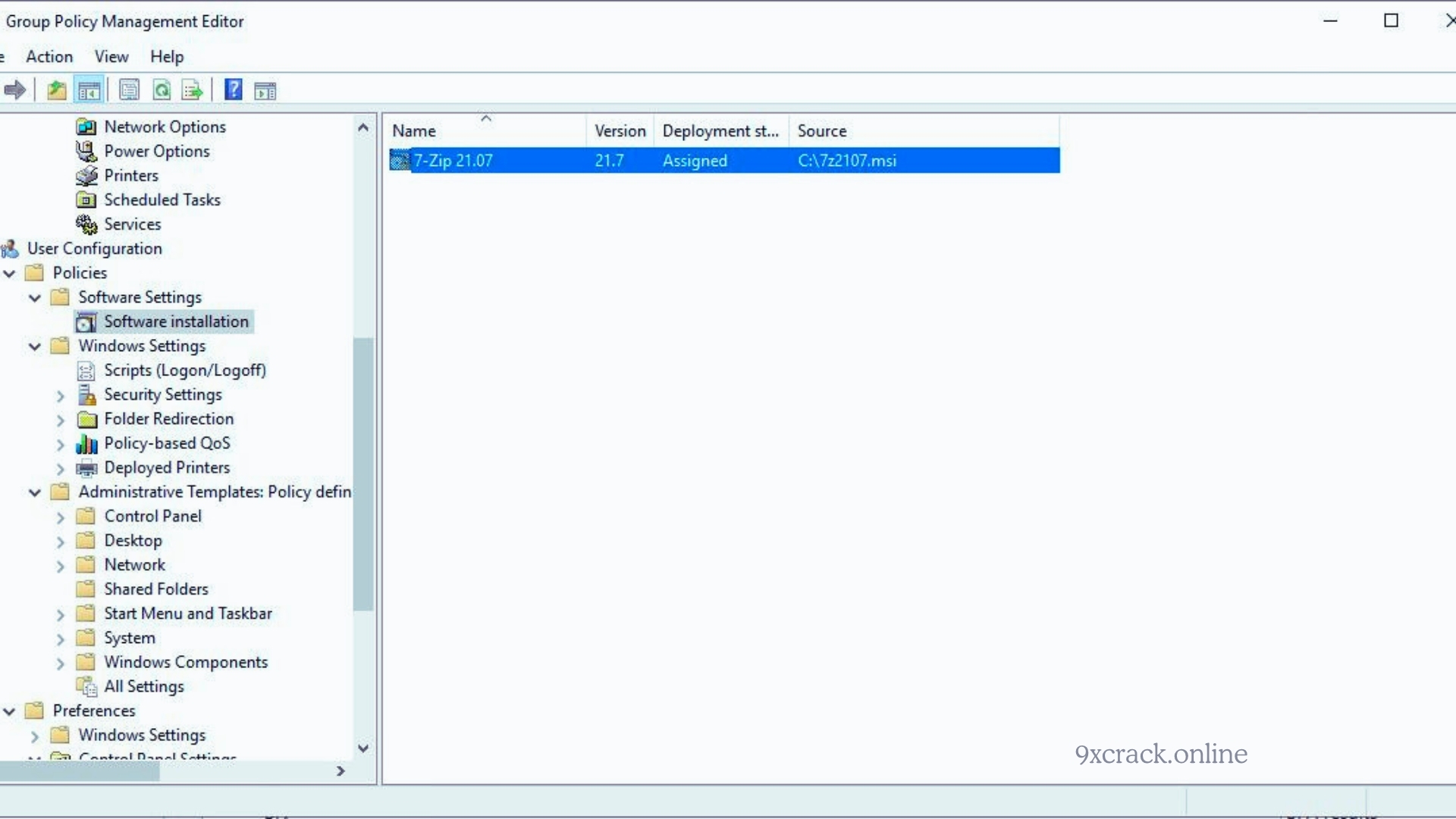1456x819 pixels.
Task: Click the Software installation node icon
Action: pyautogui.click(x=86, y=322)
